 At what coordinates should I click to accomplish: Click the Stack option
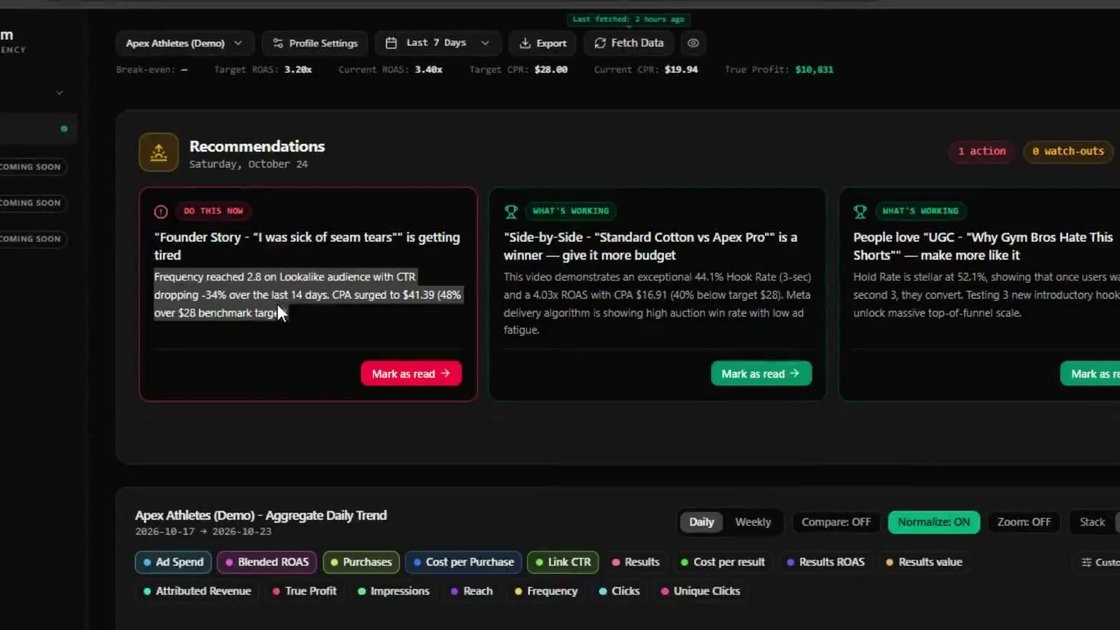click(x=1091, y=522)
